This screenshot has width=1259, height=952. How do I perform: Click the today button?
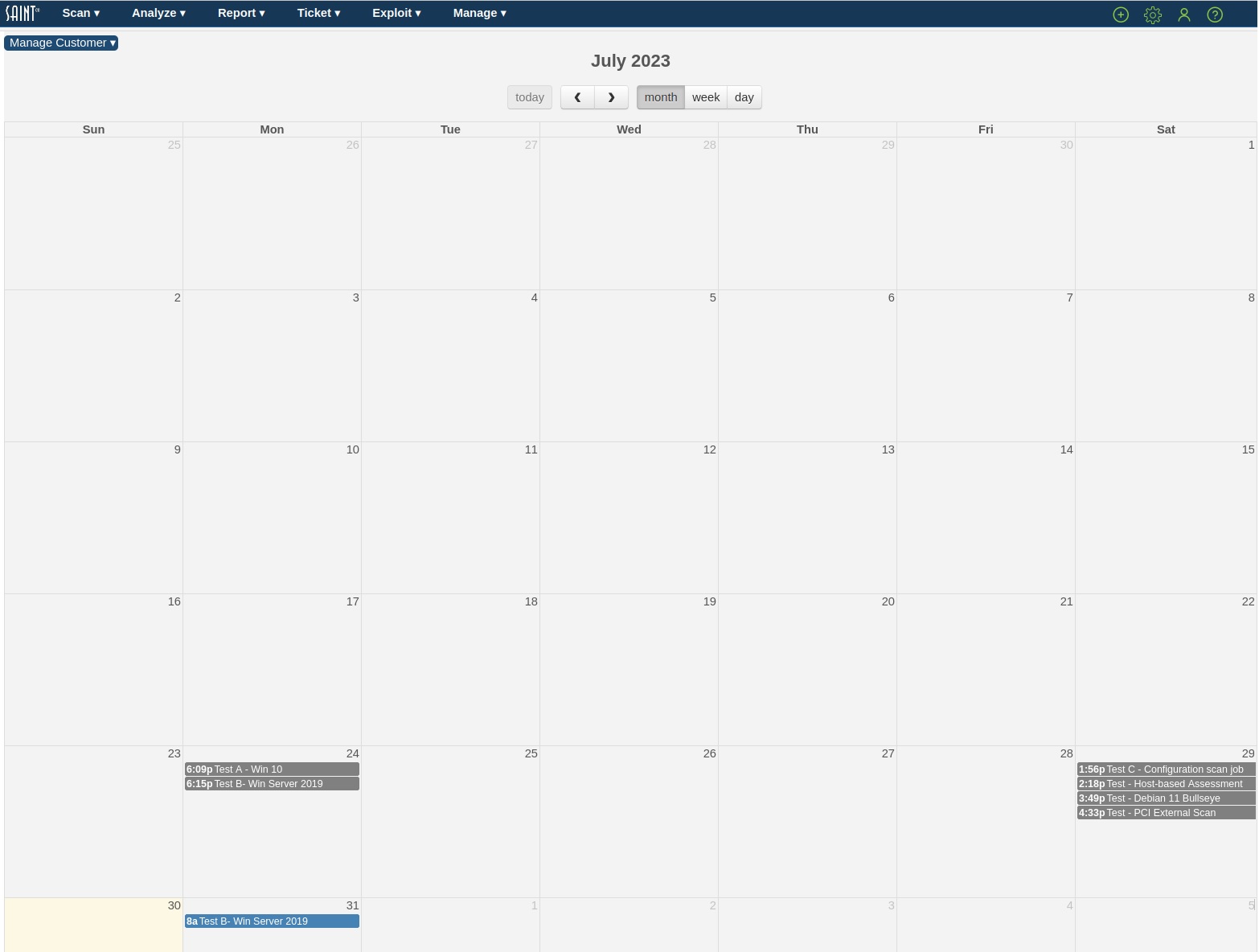pyautogui.click(x=529, y=97)
